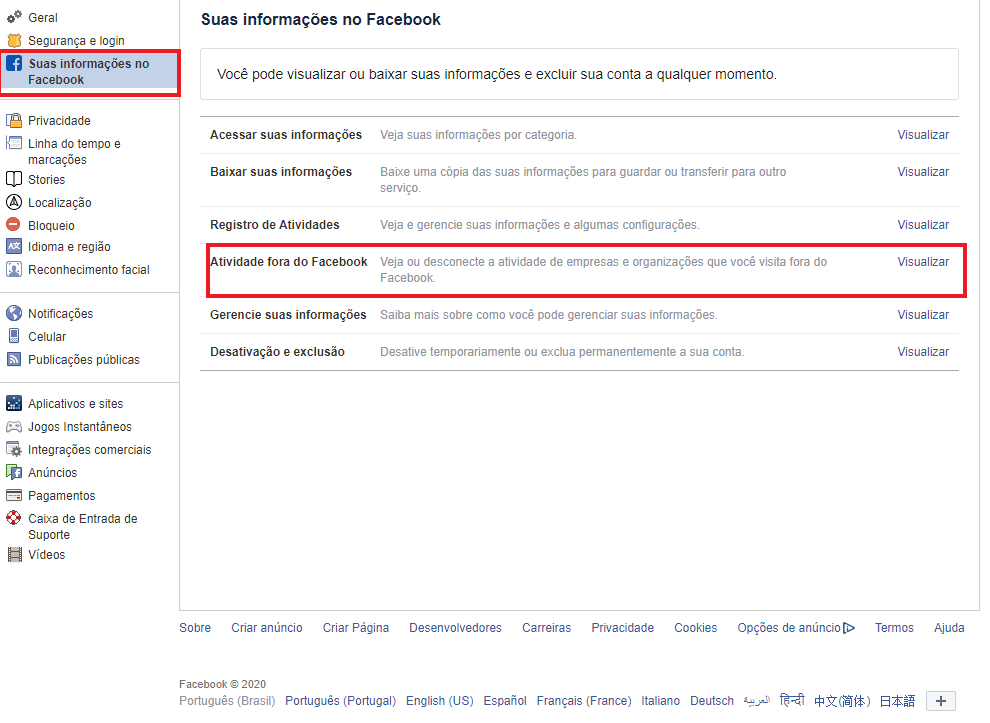Open the Cookies footer link

coord(695,628)
